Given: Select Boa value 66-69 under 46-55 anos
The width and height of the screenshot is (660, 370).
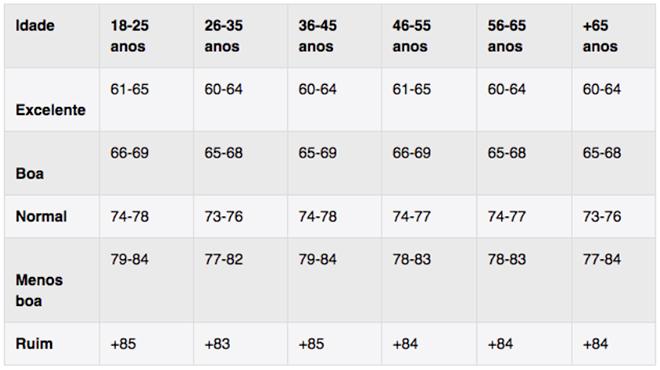Looking at the screenshot, I should (x=412, y=153).
